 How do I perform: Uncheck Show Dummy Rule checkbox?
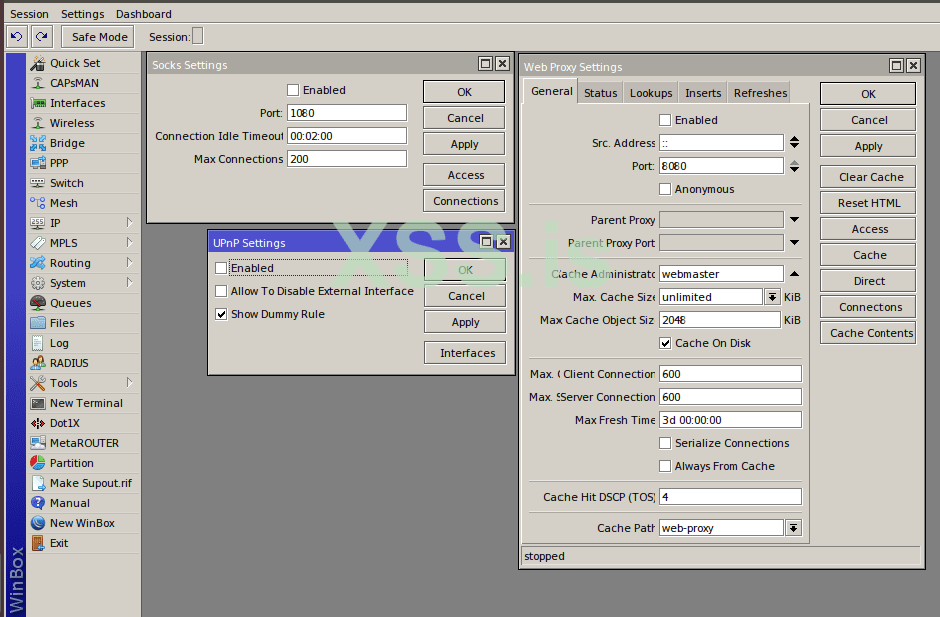(x=221, y=314)
